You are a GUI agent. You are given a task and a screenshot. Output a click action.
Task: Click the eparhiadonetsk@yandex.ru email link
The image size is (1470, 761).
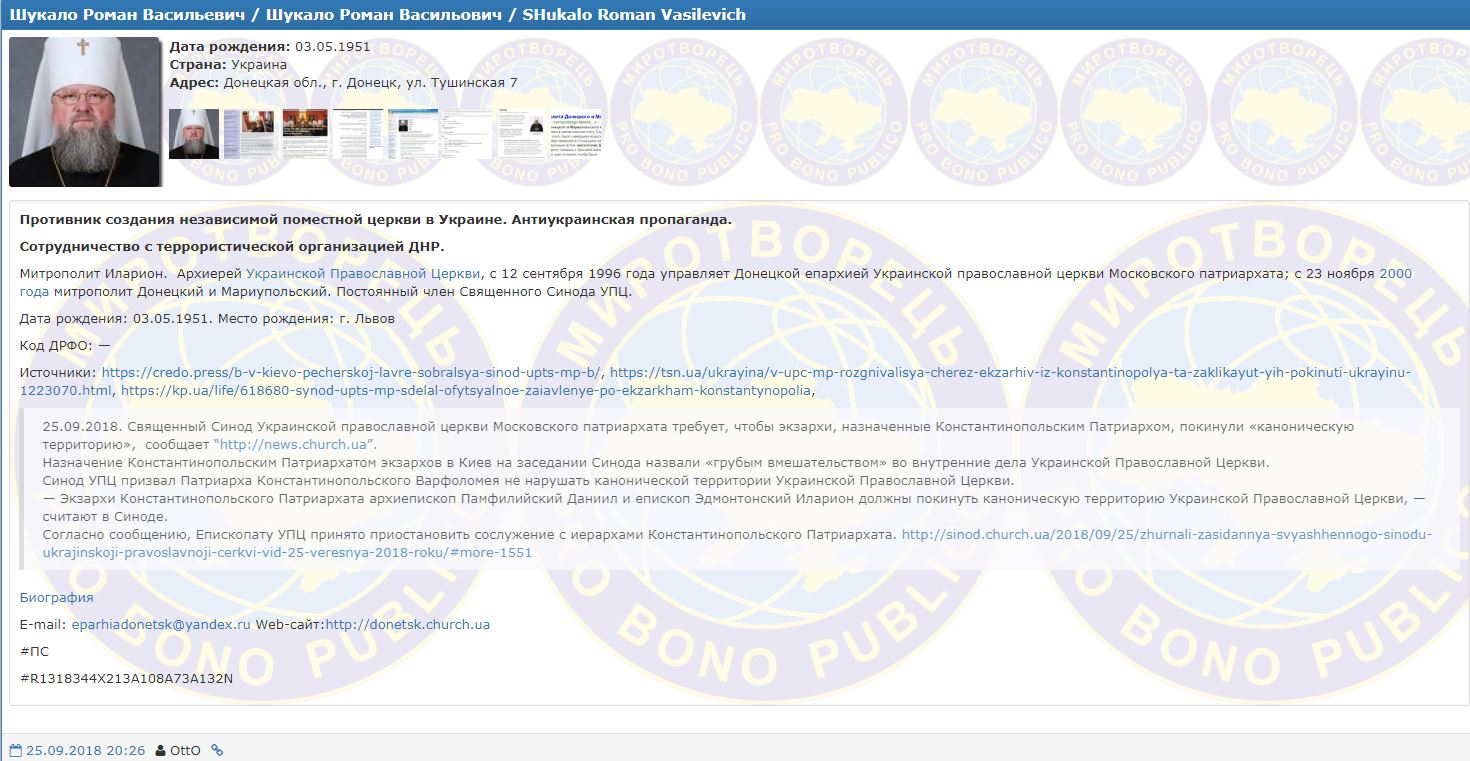click(x=161, y=624)
